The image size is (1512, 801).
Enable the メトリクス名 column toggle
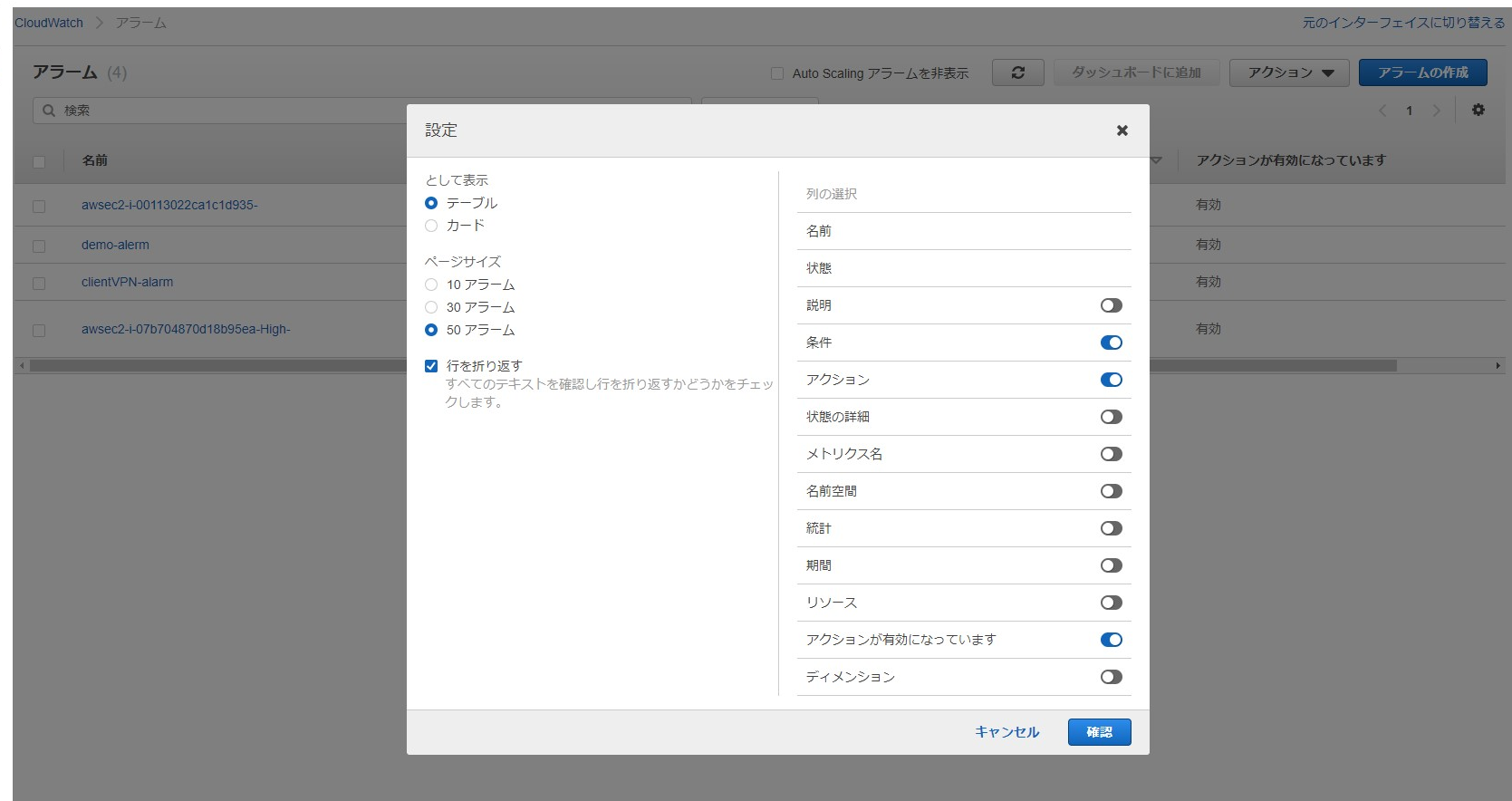1112,454
